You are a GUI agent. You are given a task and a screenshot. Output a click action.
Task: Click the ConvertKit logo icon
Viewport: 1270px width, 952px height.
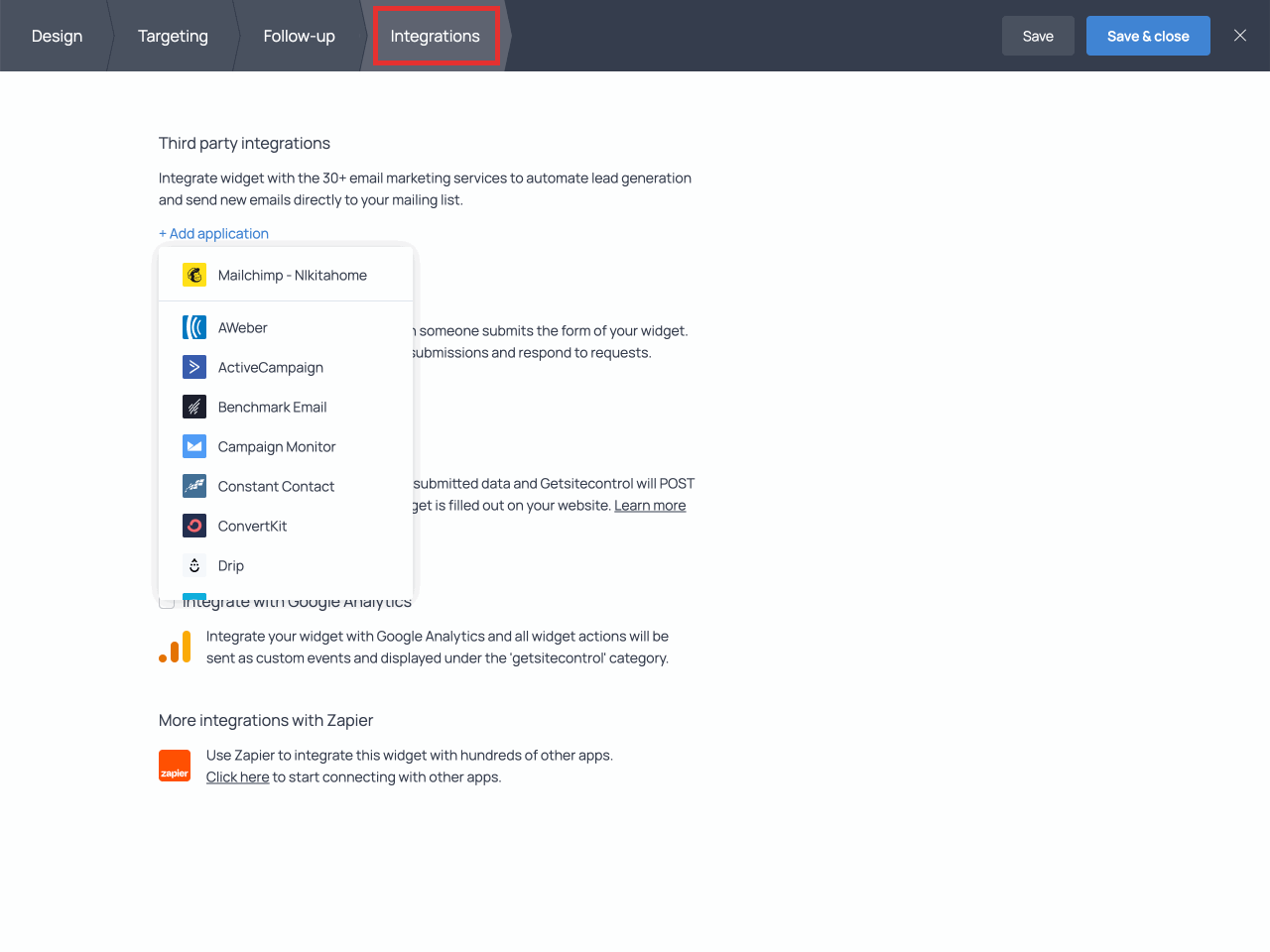pyautogui.click(x=194, y=526)
